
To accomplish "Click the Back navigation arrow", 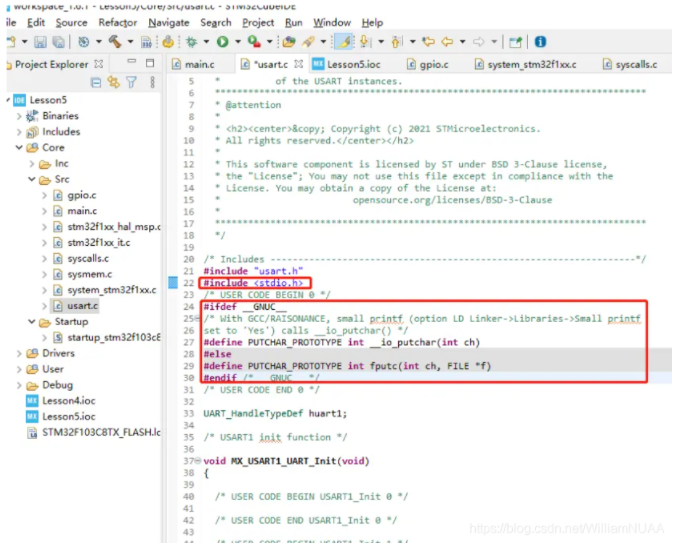I will [447, 42].
